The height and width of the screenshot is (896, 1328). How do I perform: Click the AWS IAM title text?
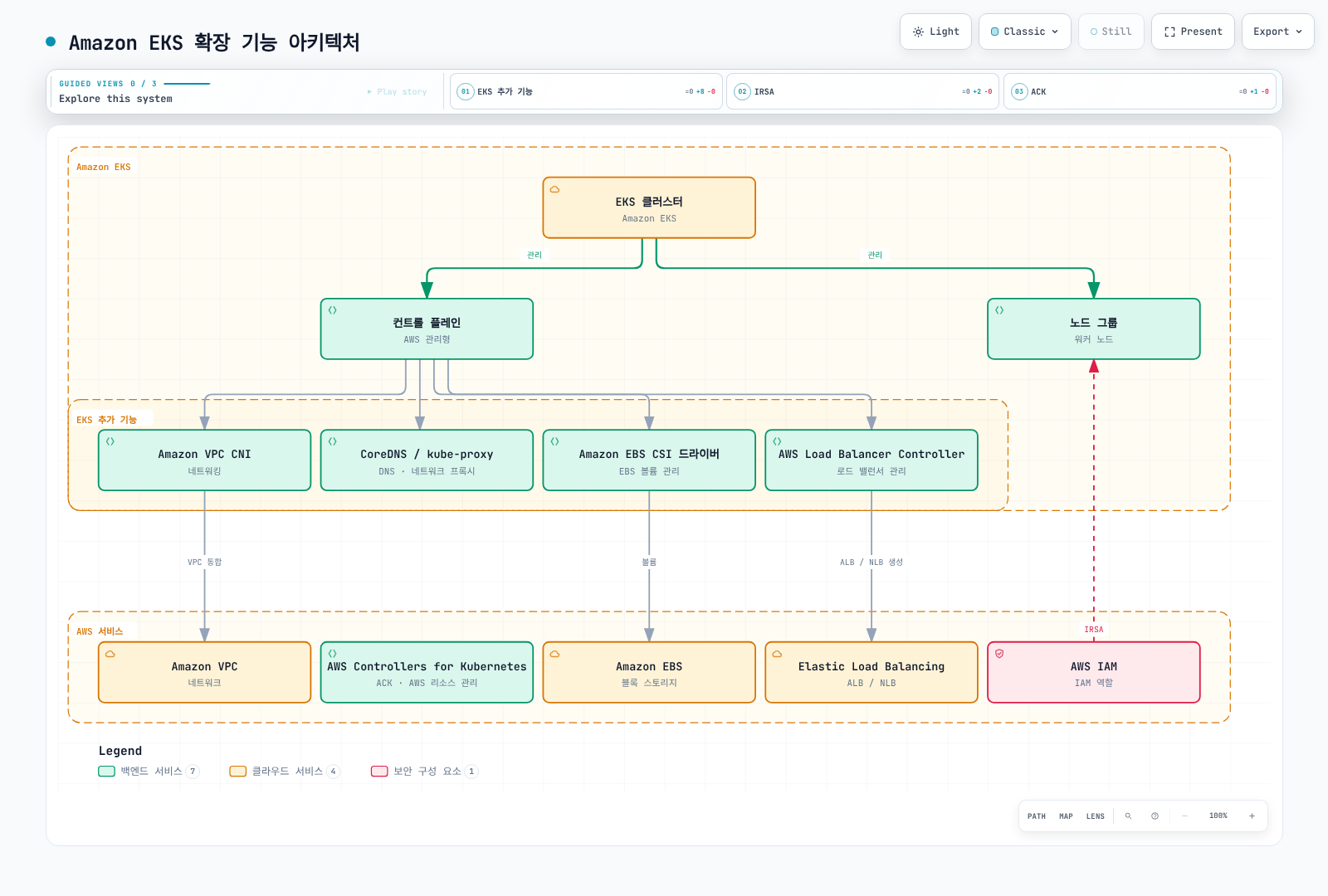click(1094, 666)
